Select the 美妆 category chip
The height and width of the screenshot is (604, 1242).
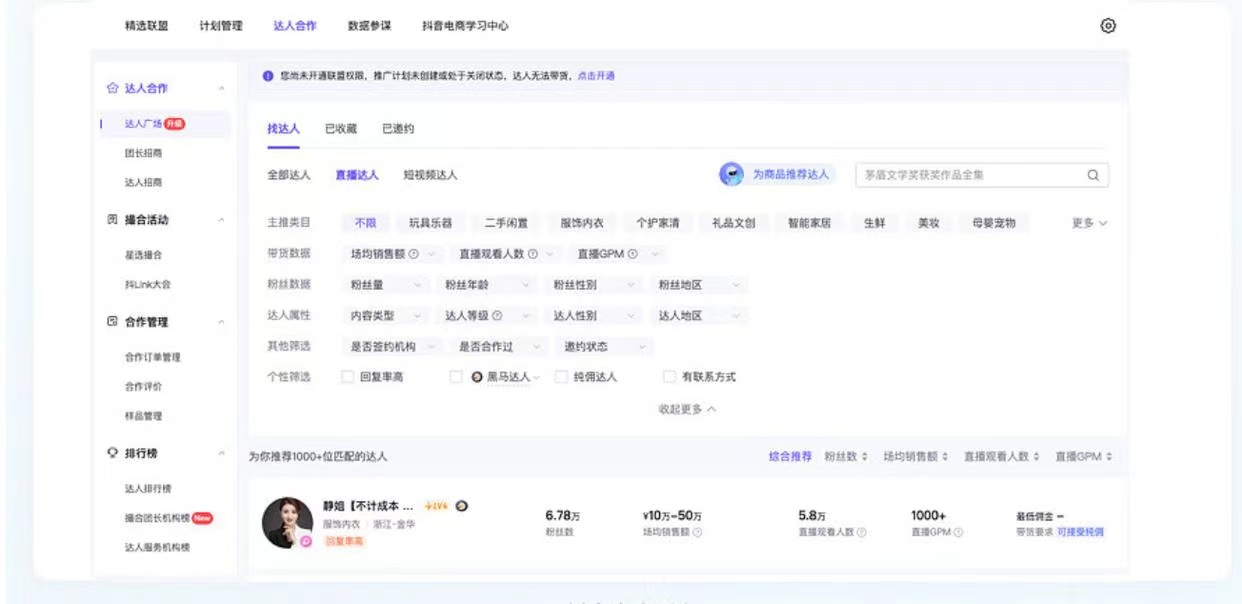(x=928, y=223)
